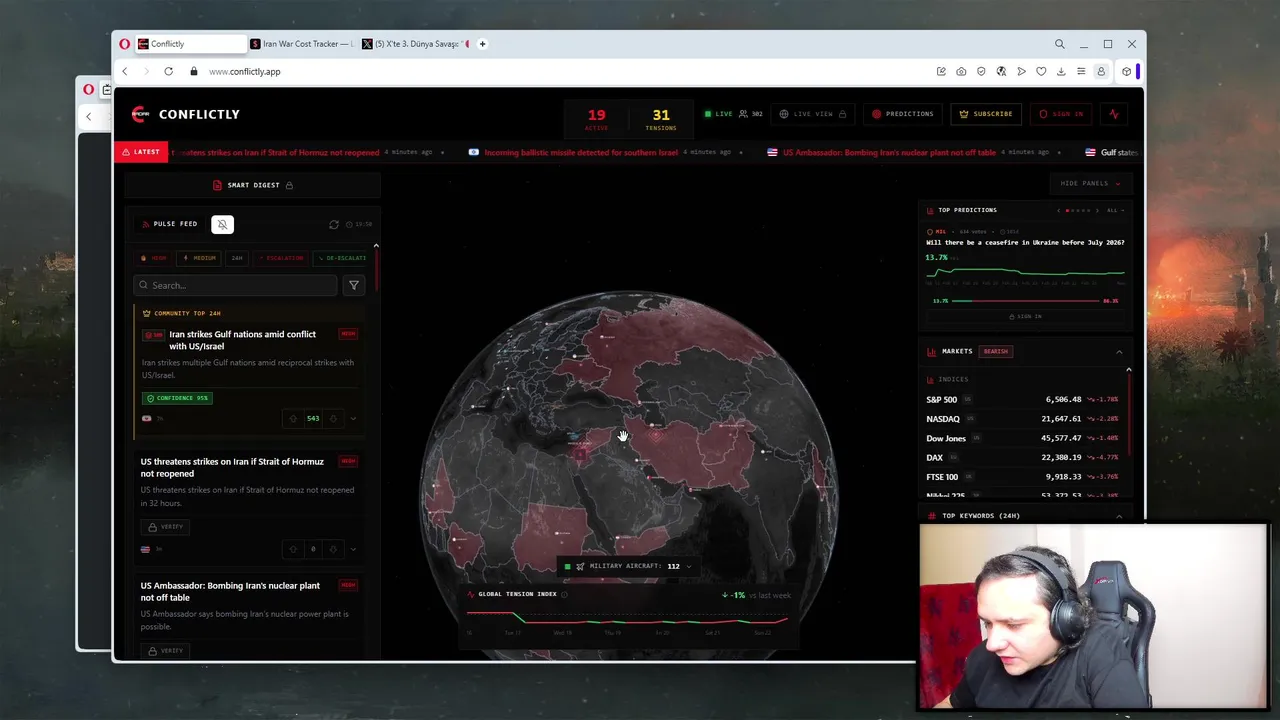Downvote the US threatens strikes story
Image resolution: width=1280 pixels, height=720 pixels.
[333, 549]
